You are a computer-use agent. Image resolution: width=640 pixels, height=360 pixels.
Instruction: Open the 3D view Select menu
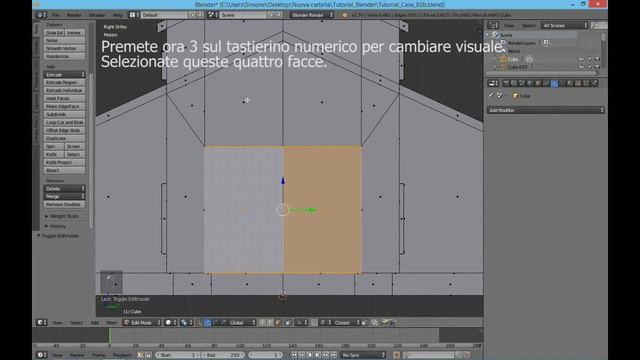coord(76,322)
